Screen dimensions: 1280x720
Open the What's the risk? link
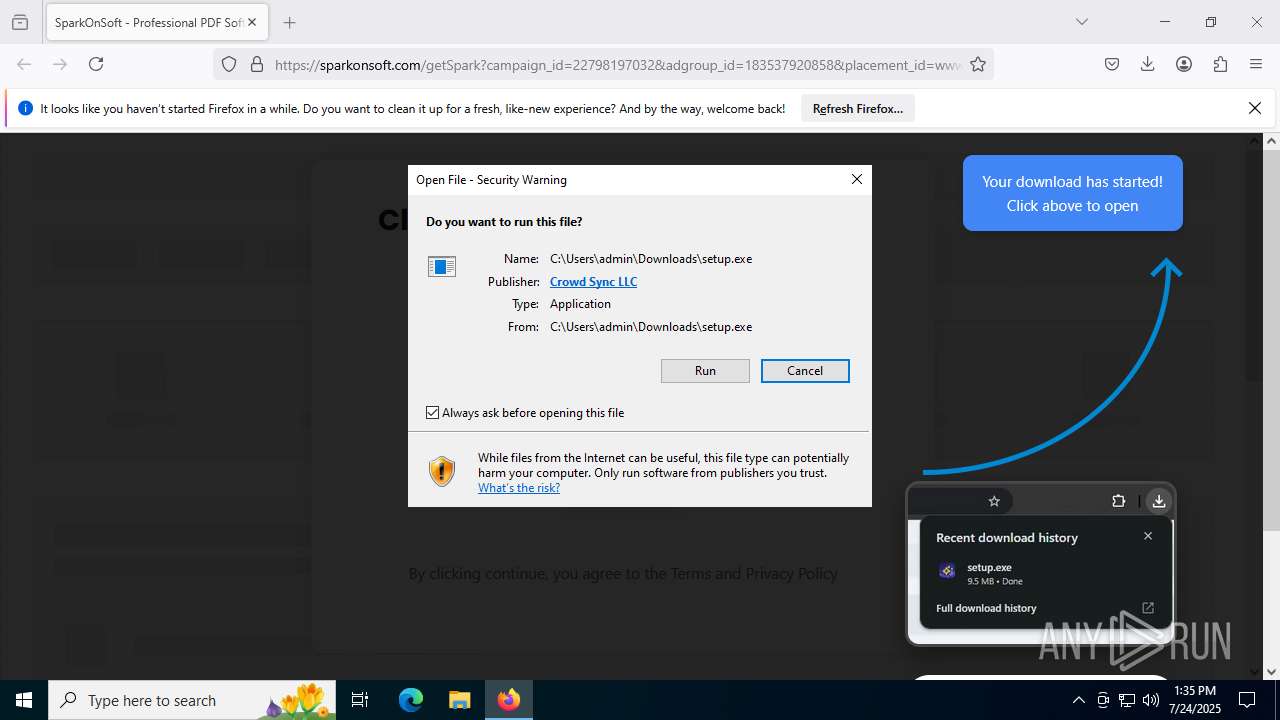coord(519,488)
